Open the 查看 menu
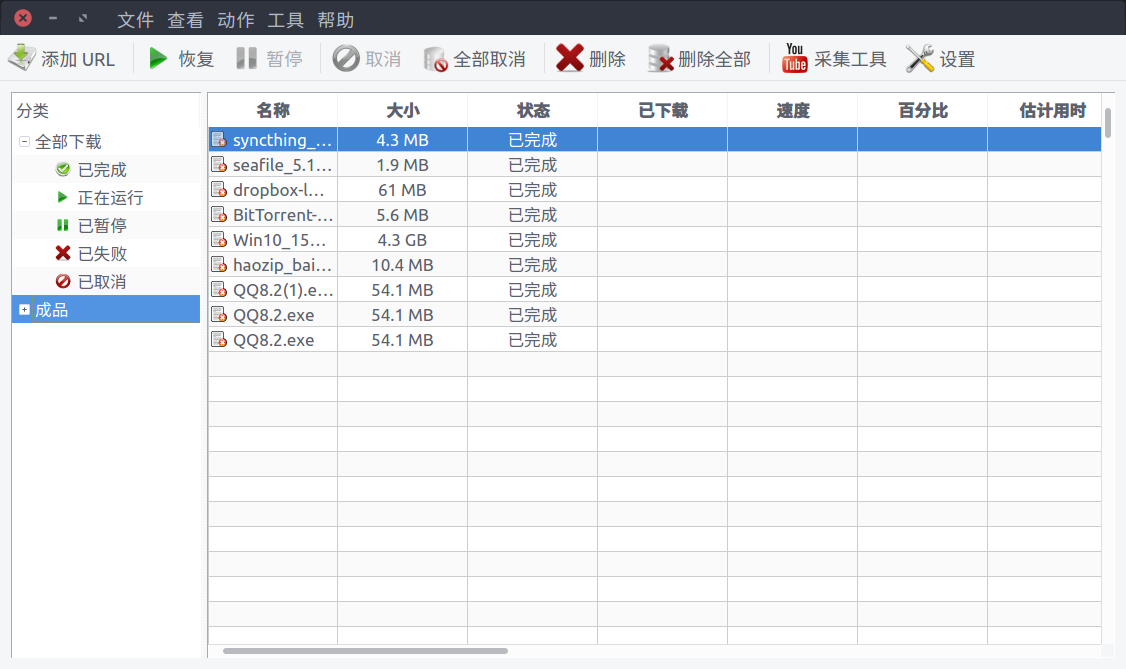This screenshot has height=669, width=1126. tap(185, 19)
